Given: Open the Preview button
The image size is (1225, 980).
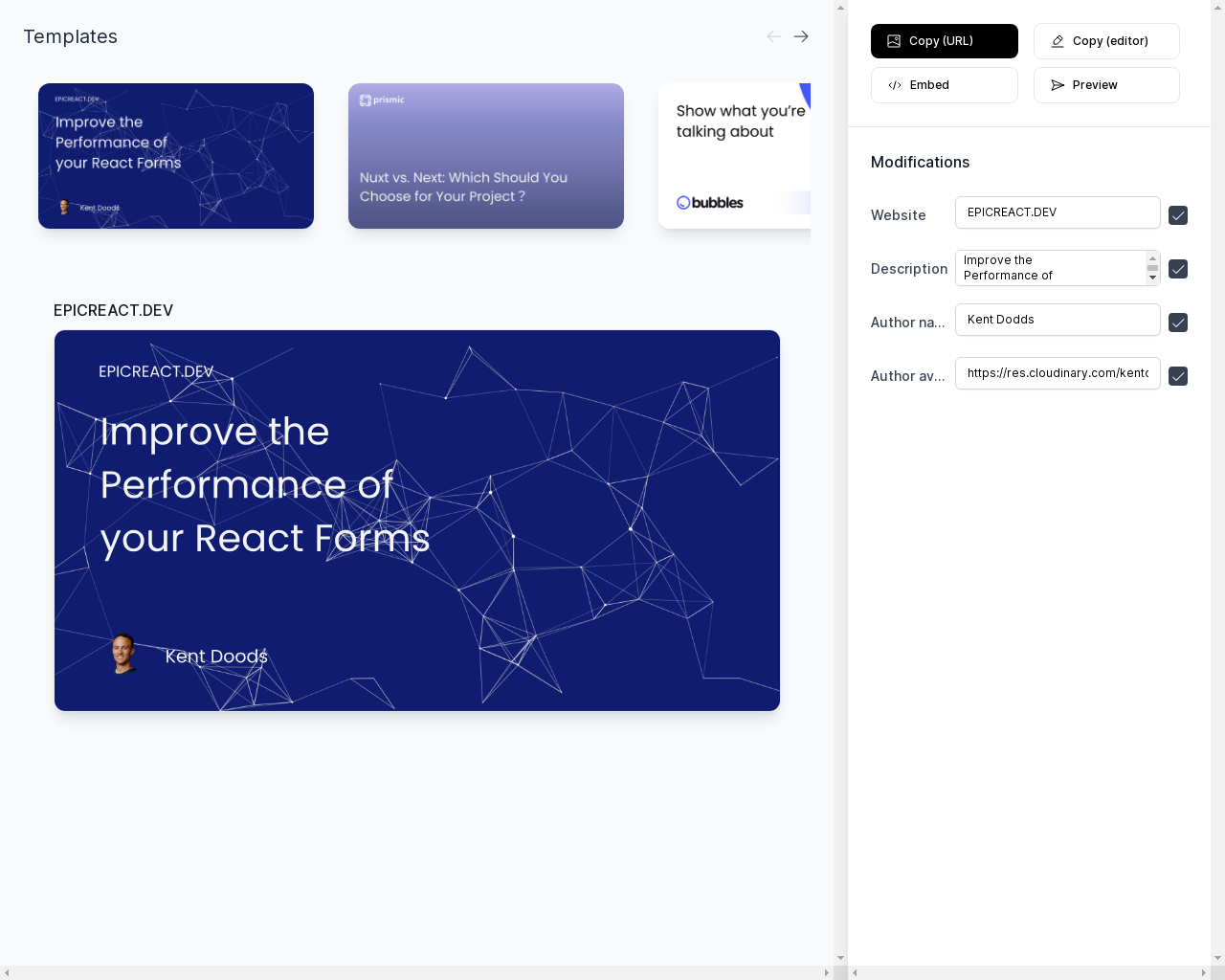Looking at the screenshot, I should (x=1106, y=85).
